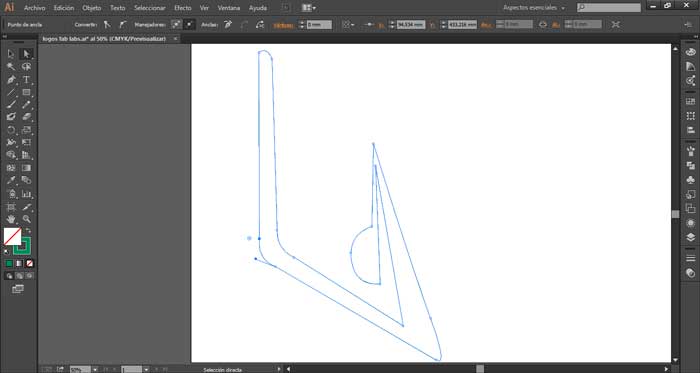Select the Blend tool

click(26, 181)
